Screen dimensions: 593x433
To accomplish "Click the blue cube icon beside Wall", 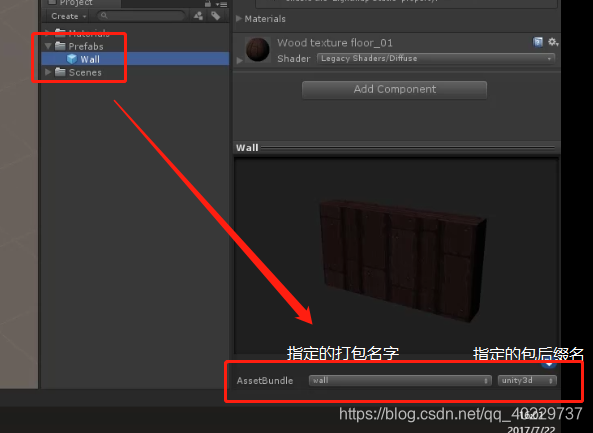I will tap(72, 59).
